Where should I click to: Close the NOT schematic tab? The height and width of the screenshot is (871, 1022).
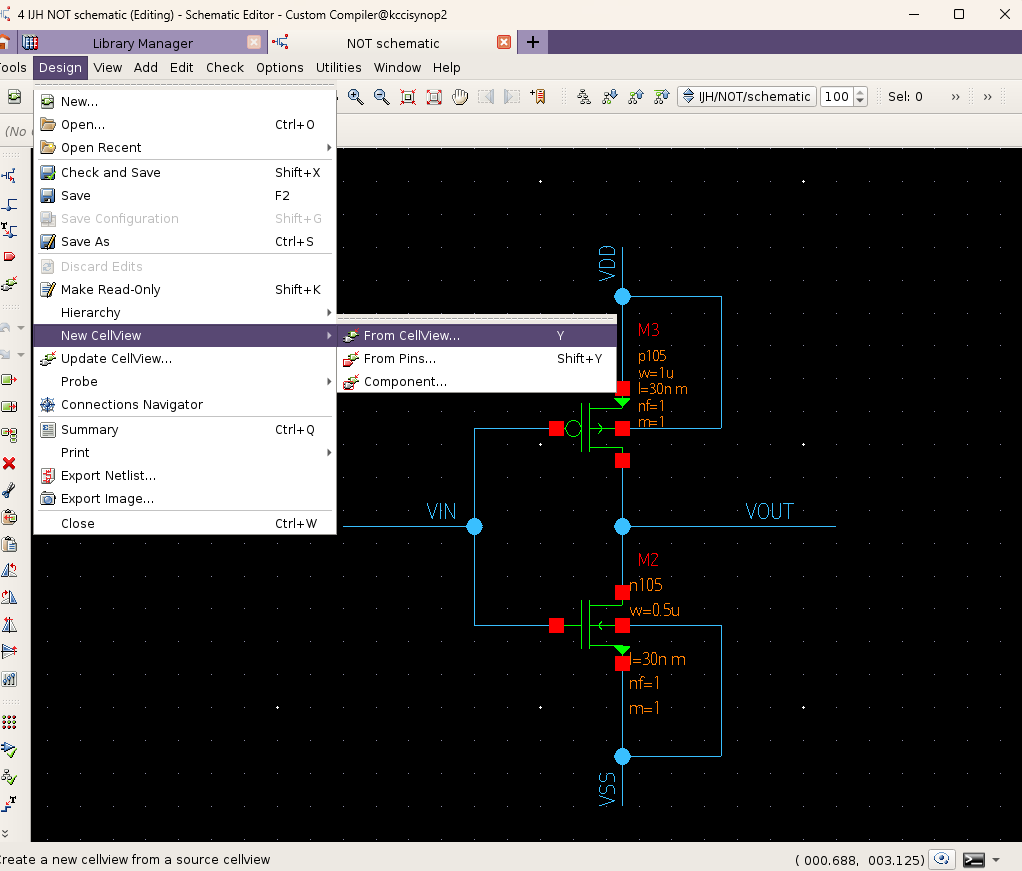(504, 42)
